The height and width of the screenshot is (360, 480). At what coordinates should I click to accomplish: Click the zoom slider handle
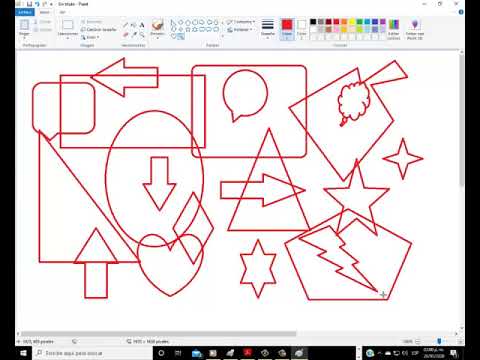tap(439, 341)
